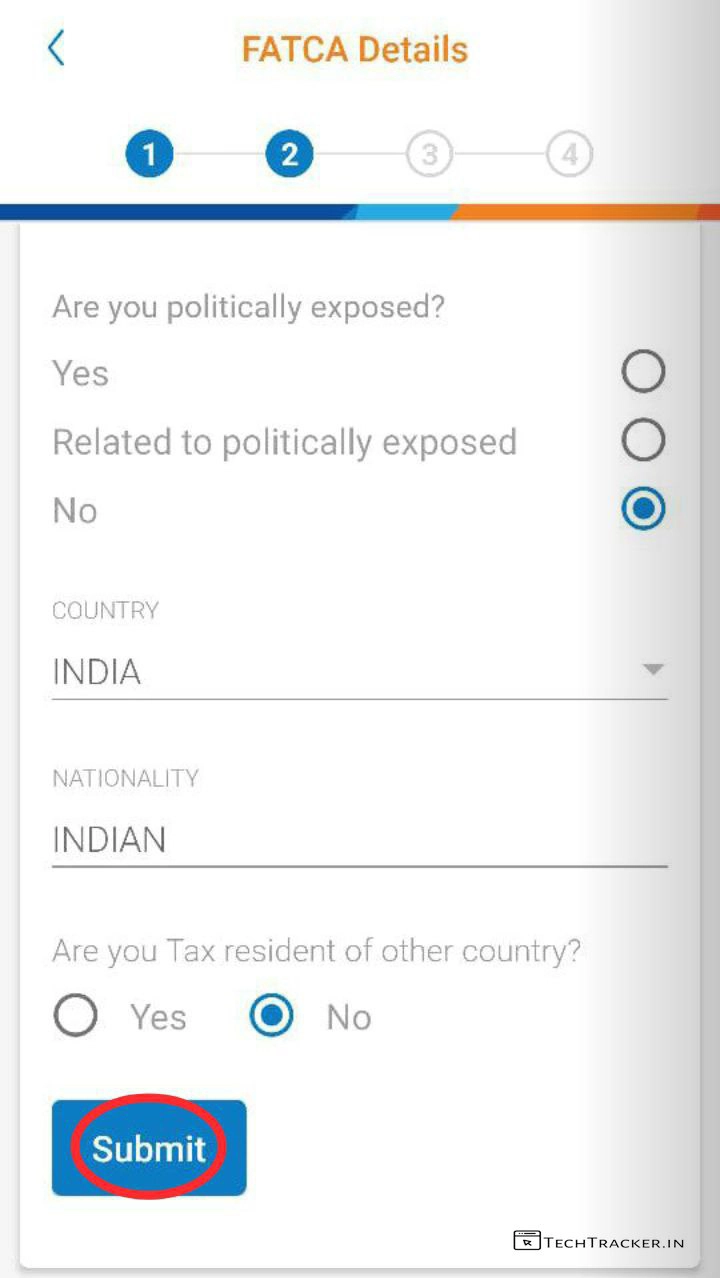Choose Related to politically exposed option
This screenshot has width=720, height=1278.
point(643,441)
